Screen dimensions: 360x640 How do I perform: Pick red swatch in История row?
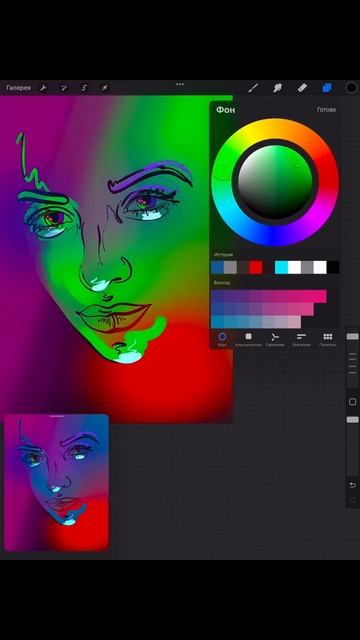pyautogui.click(x=256, y=267)
